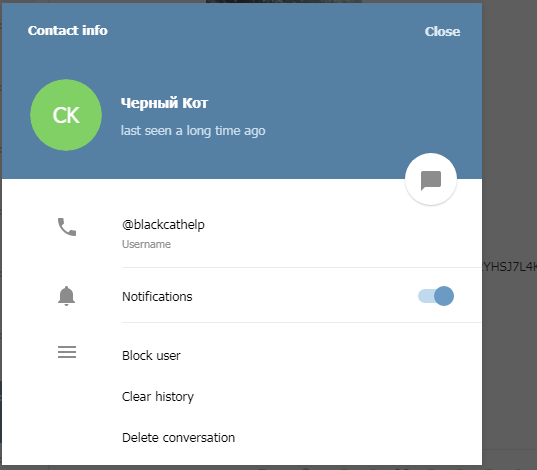Click the notifications bell icon
The image size is (537, 470).
click(x=66, y=296)
